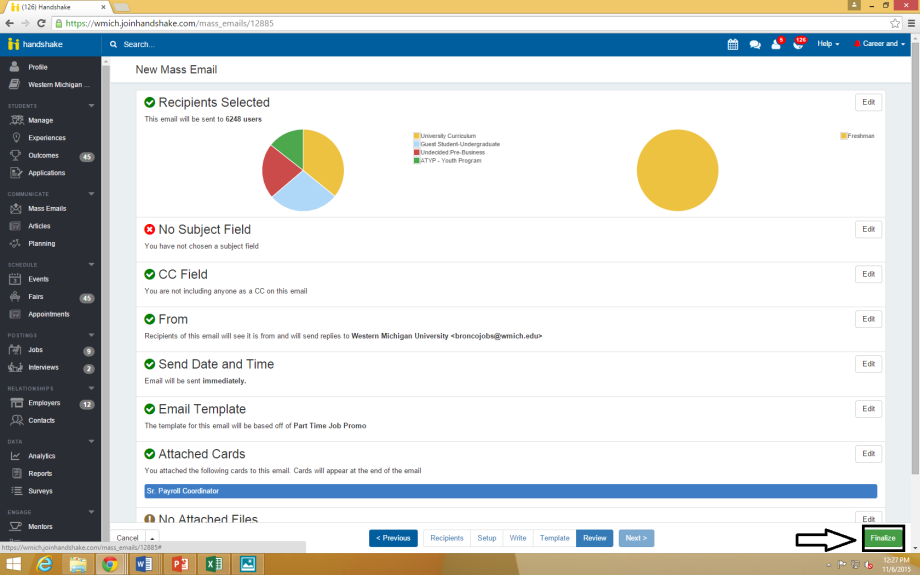Screen dimensions: 920x575
Task: Click the Guest Student-Undergraduate legend swatch
Action: [x=417, y=144]
